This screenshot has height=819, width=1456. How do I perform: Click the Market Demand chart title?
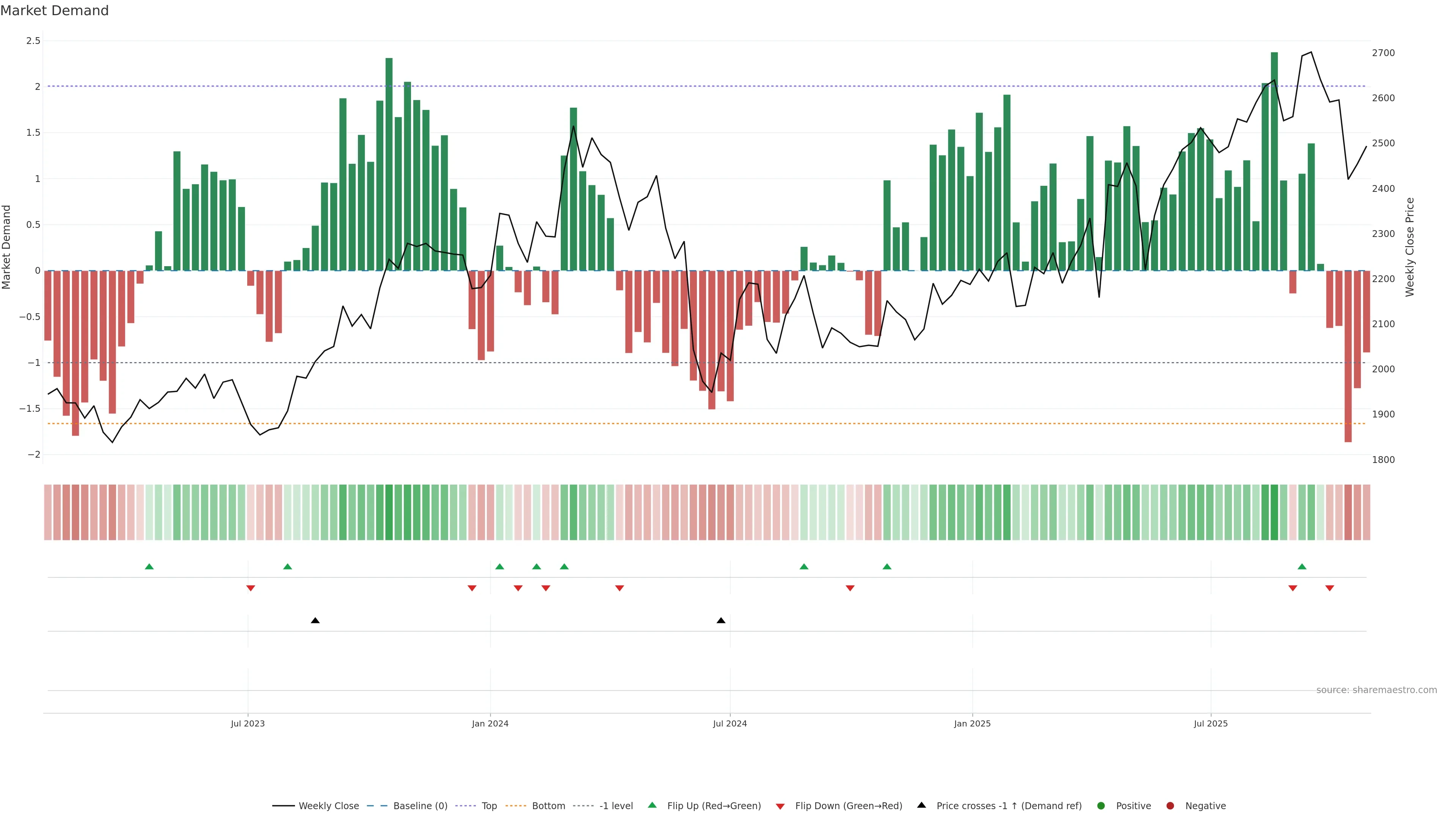click(x=54, y=11)
